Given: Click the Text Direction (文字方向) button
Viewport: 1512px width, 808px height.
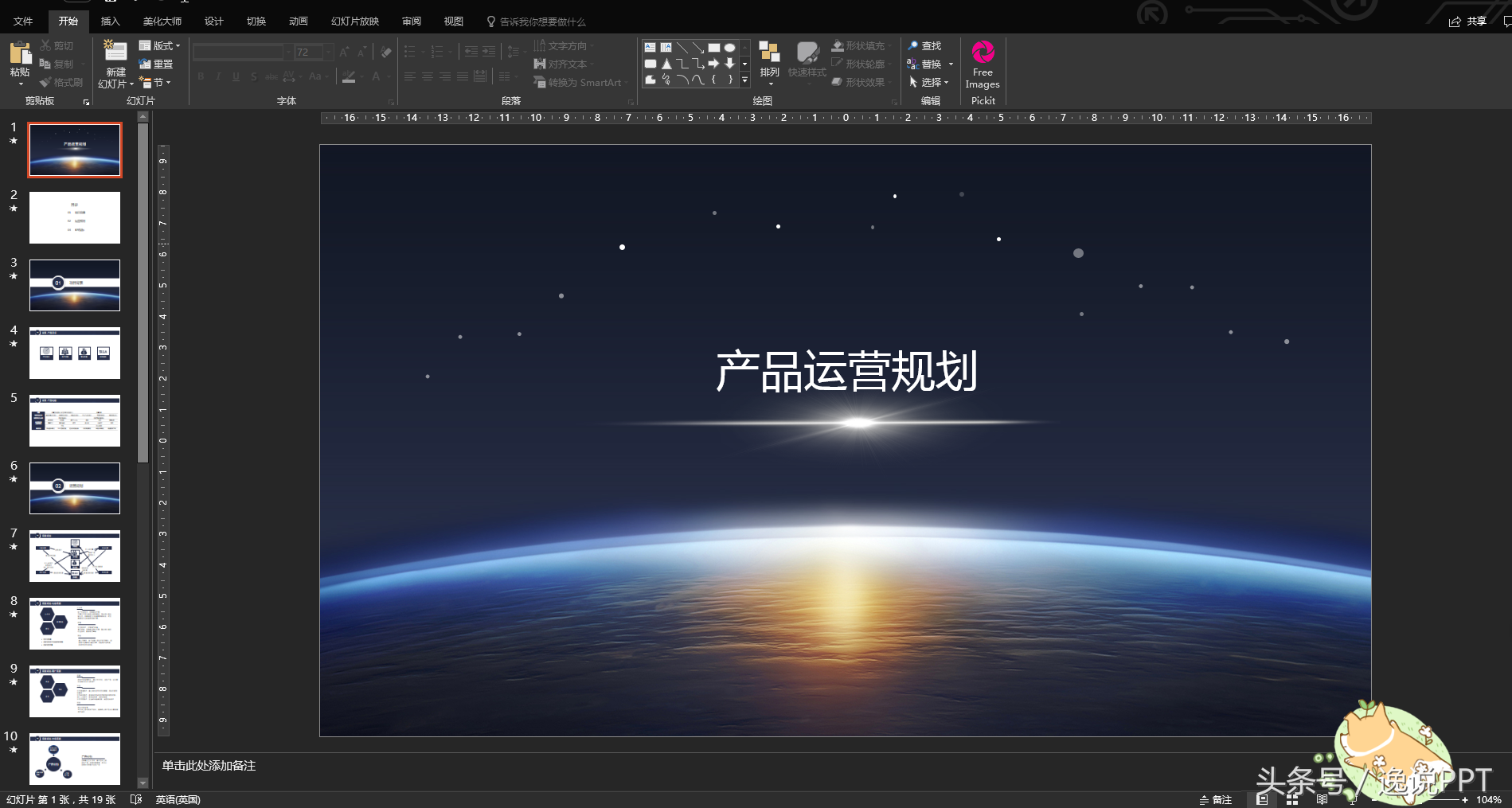Looking at the screenshot, I should 564,45.
